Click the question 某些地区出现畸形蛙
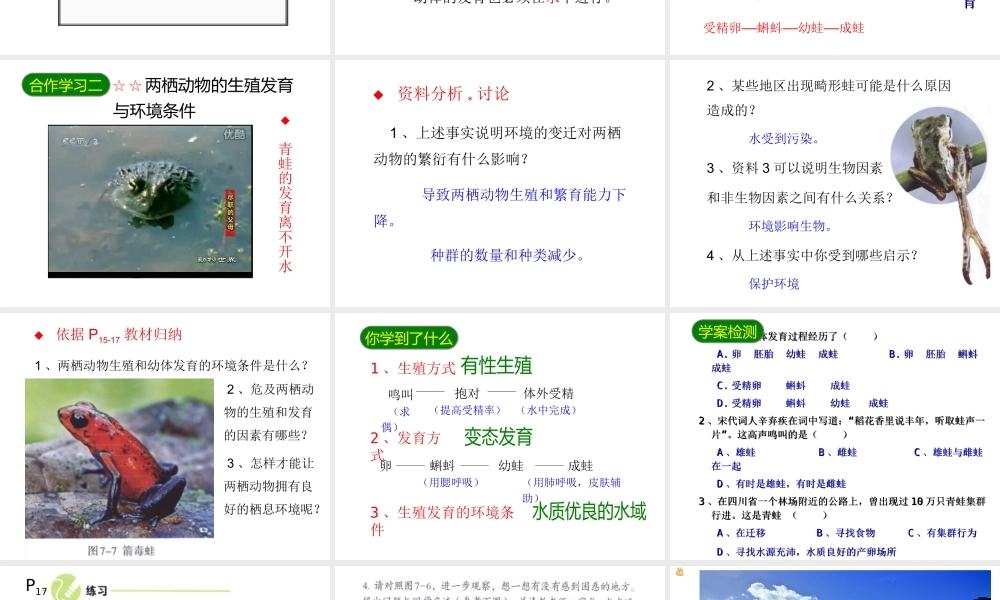This screenshot has height=600, width=1000. pos(829,98)
